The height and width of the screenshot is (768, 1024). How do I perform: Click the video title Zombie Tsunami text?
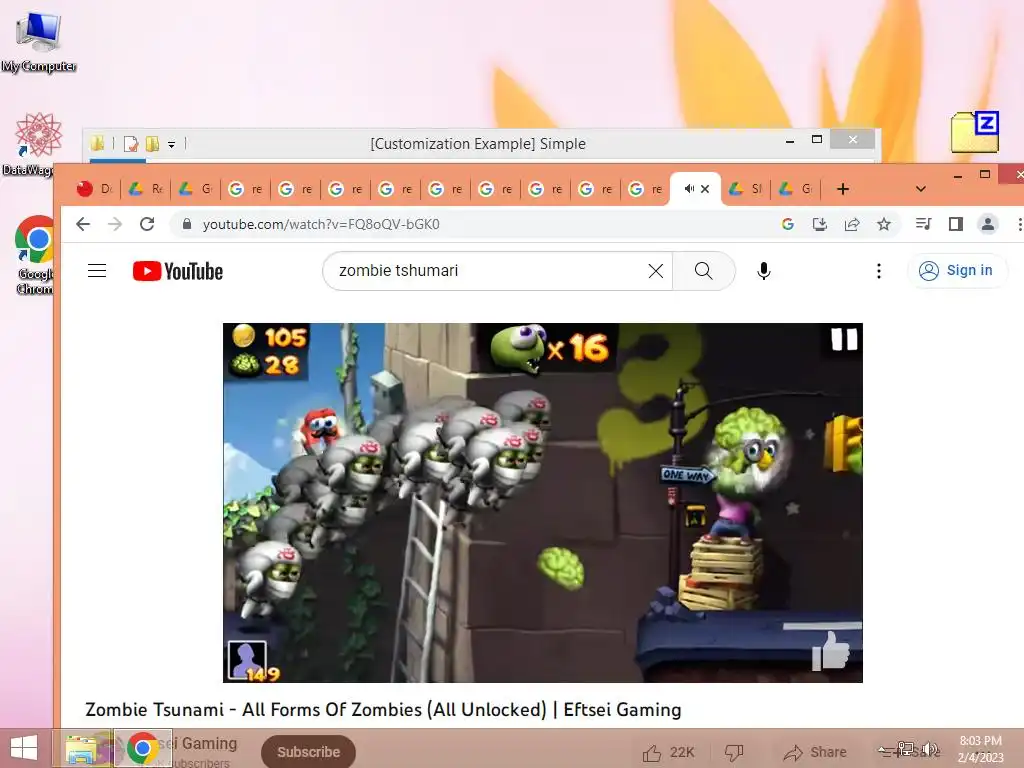point(383,710)
